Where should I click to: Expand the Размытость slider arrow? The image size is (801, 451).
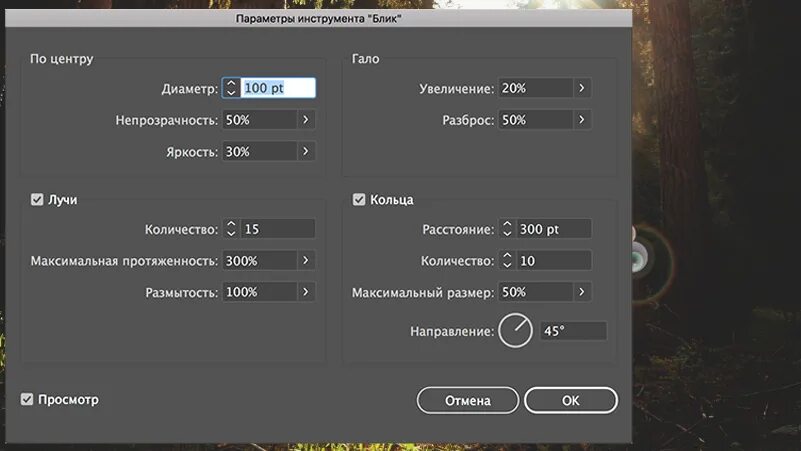(x=305, y=292)
